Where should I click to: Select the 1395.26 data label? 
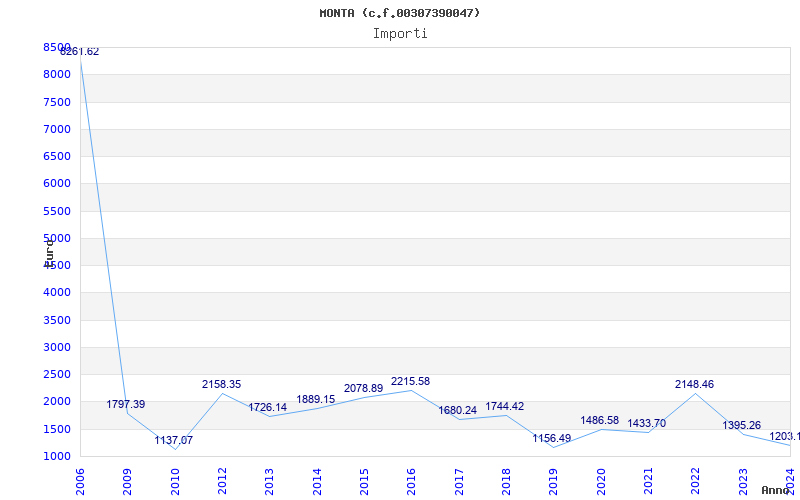(x=742, y=426)
